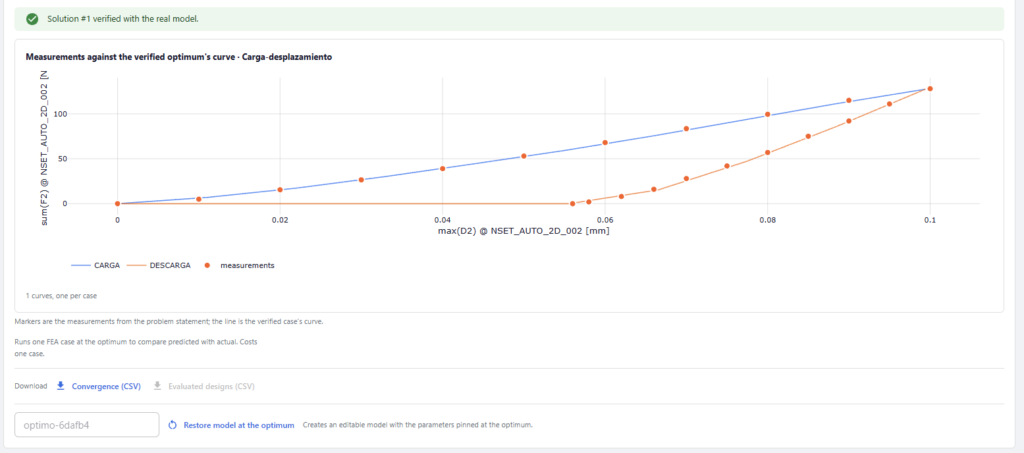
Task: Click the '1 curves, one per case' caption
Action: coord(61,296)
